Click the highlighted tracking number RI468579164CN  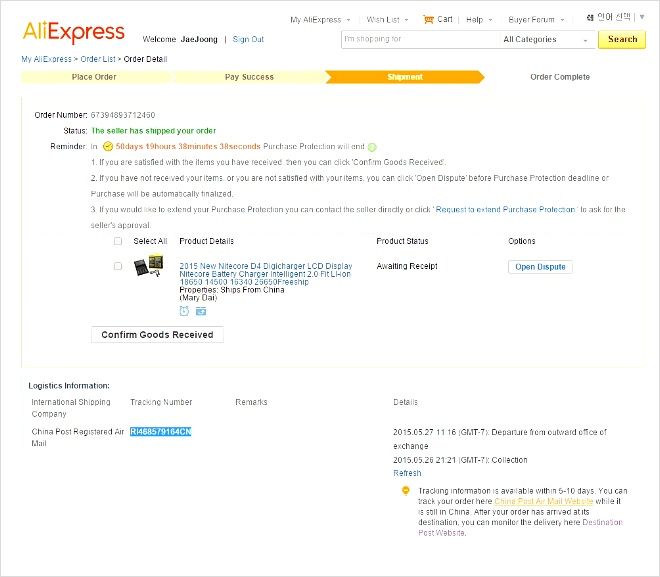click(160, 432)
